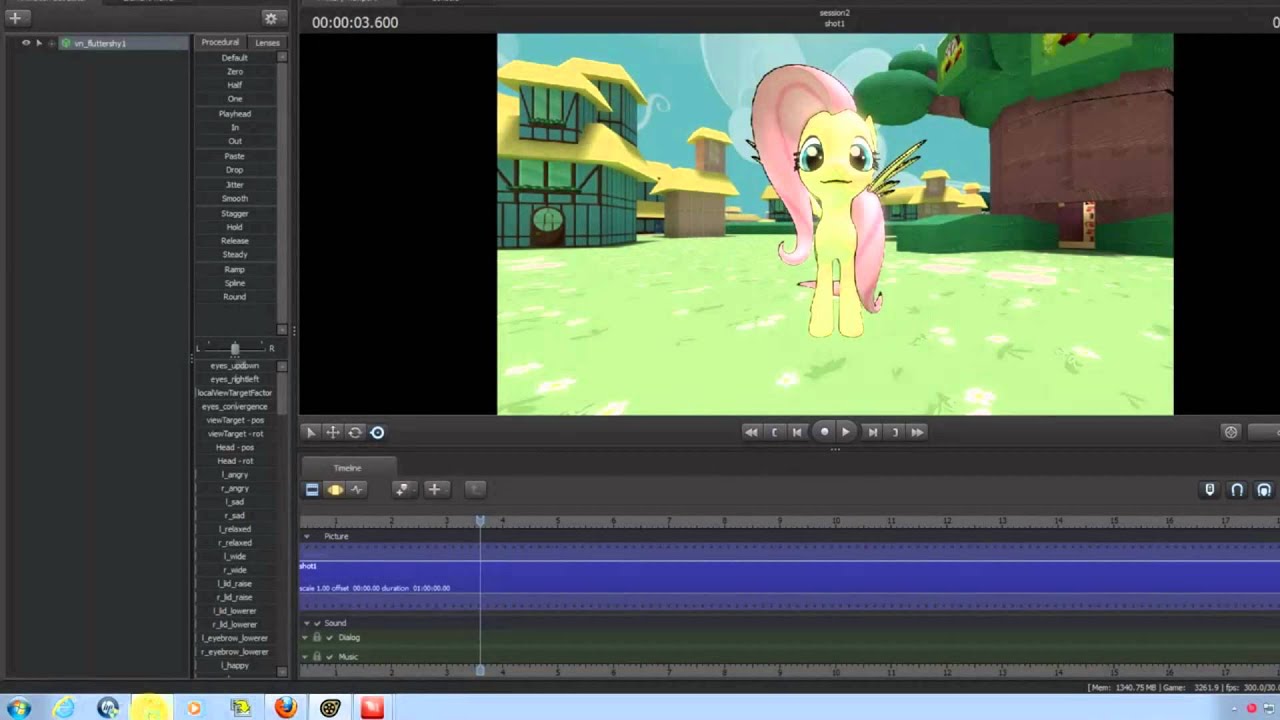The height and width of the screenshot is (720, 1280).
Task: Switch to the Procedural tab
Action: click(x=220, y=42)
